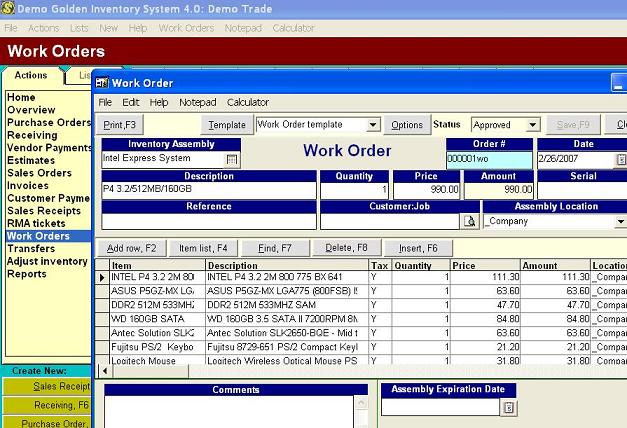This screenshot has height=428, width=627.
Task: Select the first row indicator arrow
Action: tap(102, 277)
